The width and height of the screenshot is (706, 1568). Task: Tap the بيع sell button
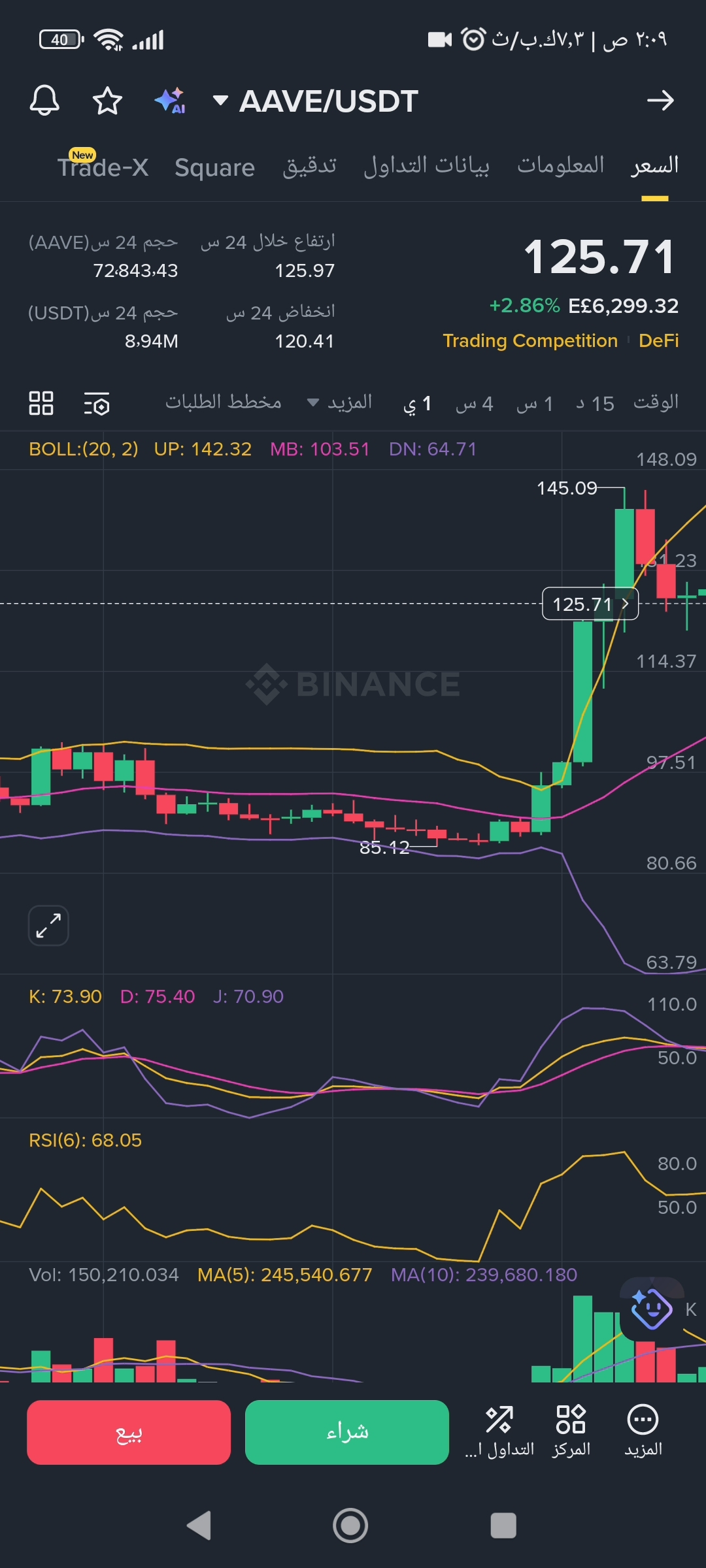[129, 1432]
